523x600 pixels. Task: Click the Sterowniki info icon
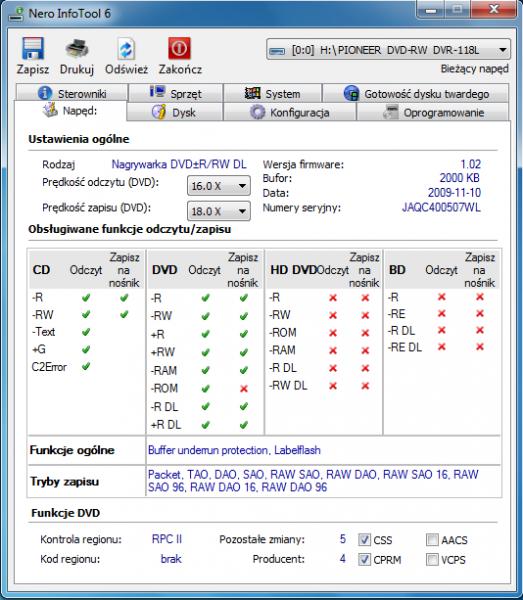45,93
